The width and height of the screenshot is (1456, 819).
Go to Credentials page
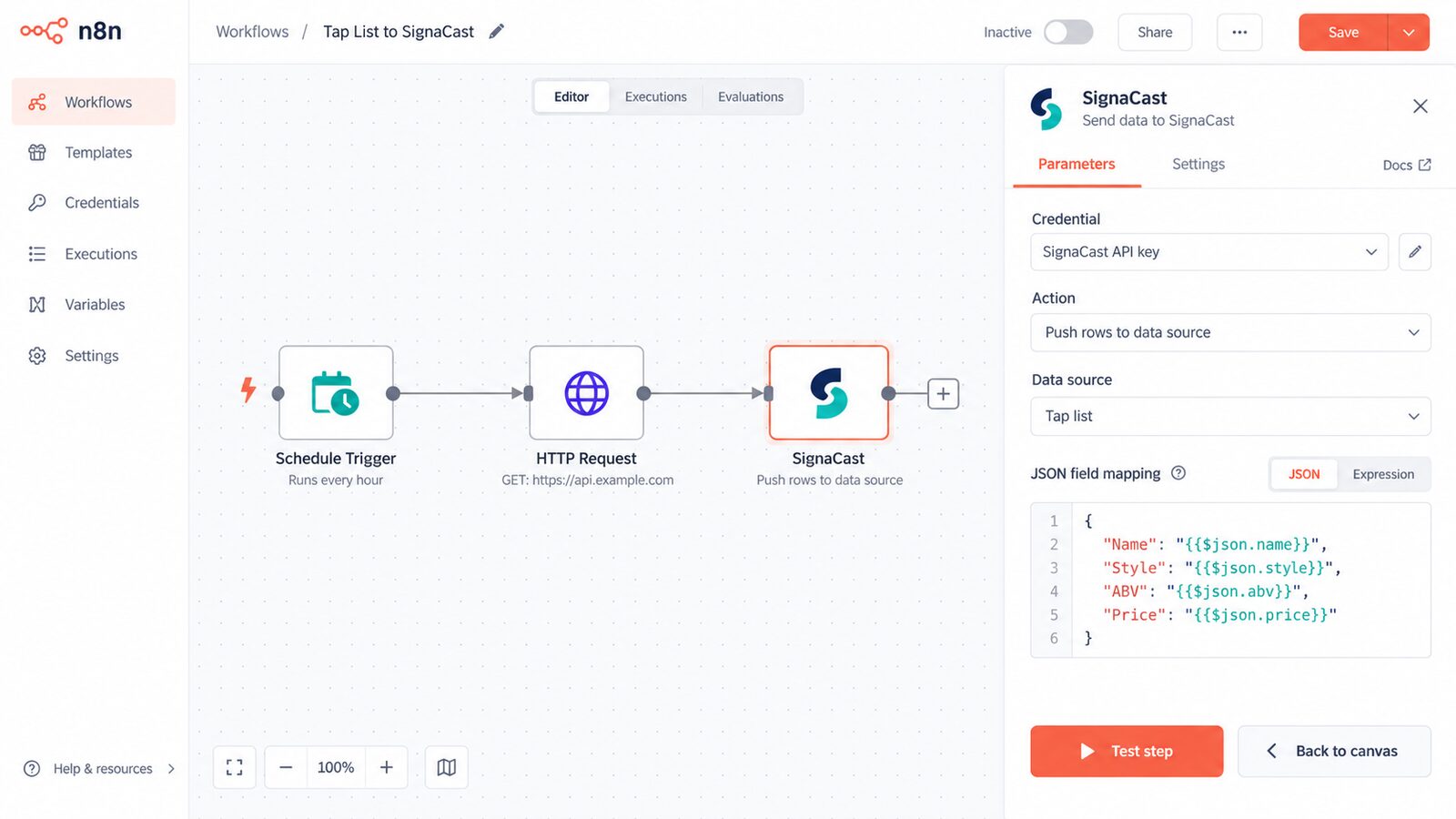[94, 203]
